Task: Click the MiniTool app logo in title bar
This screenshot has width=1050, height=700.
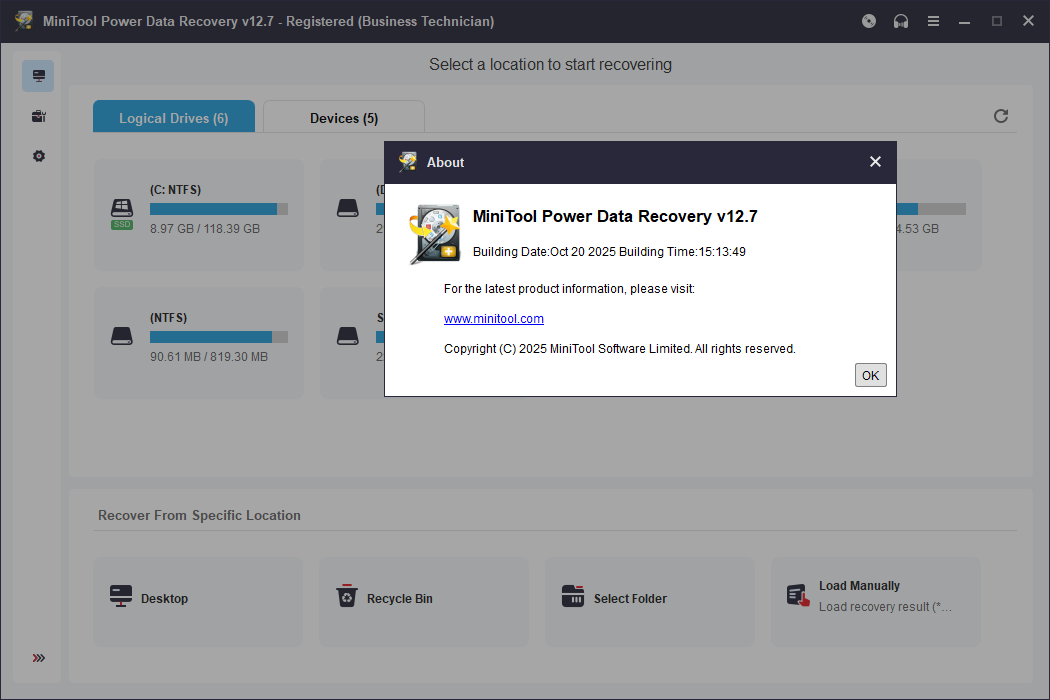Action: coord(24,21)
